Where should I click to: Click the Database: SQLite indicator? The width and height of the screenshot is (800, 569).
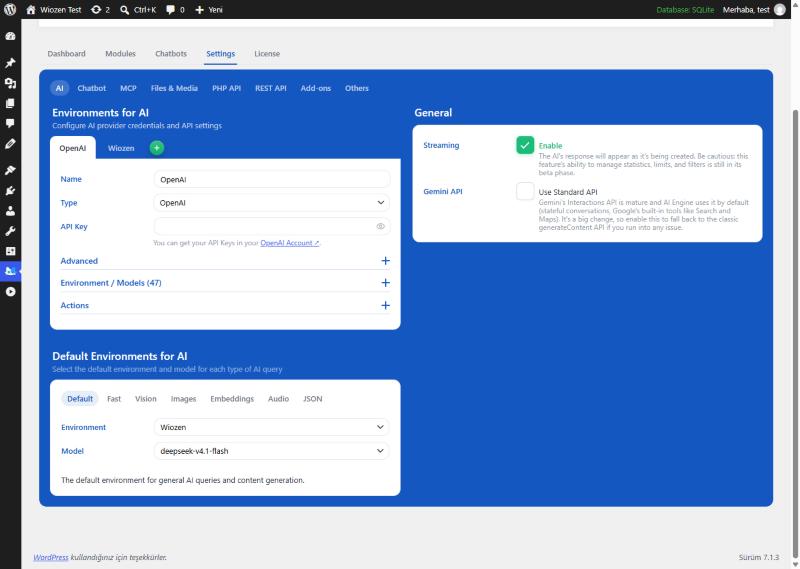(x=685, y=10)
